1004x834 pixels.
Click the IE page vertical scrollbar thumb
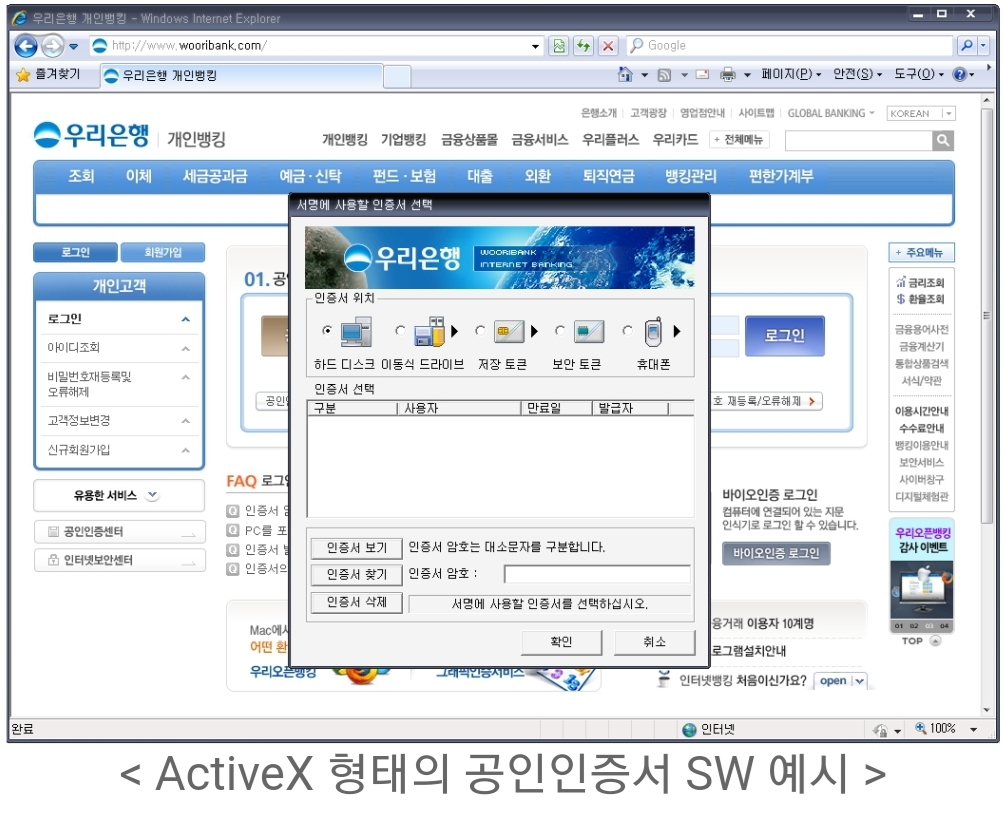tap(987, 315)
